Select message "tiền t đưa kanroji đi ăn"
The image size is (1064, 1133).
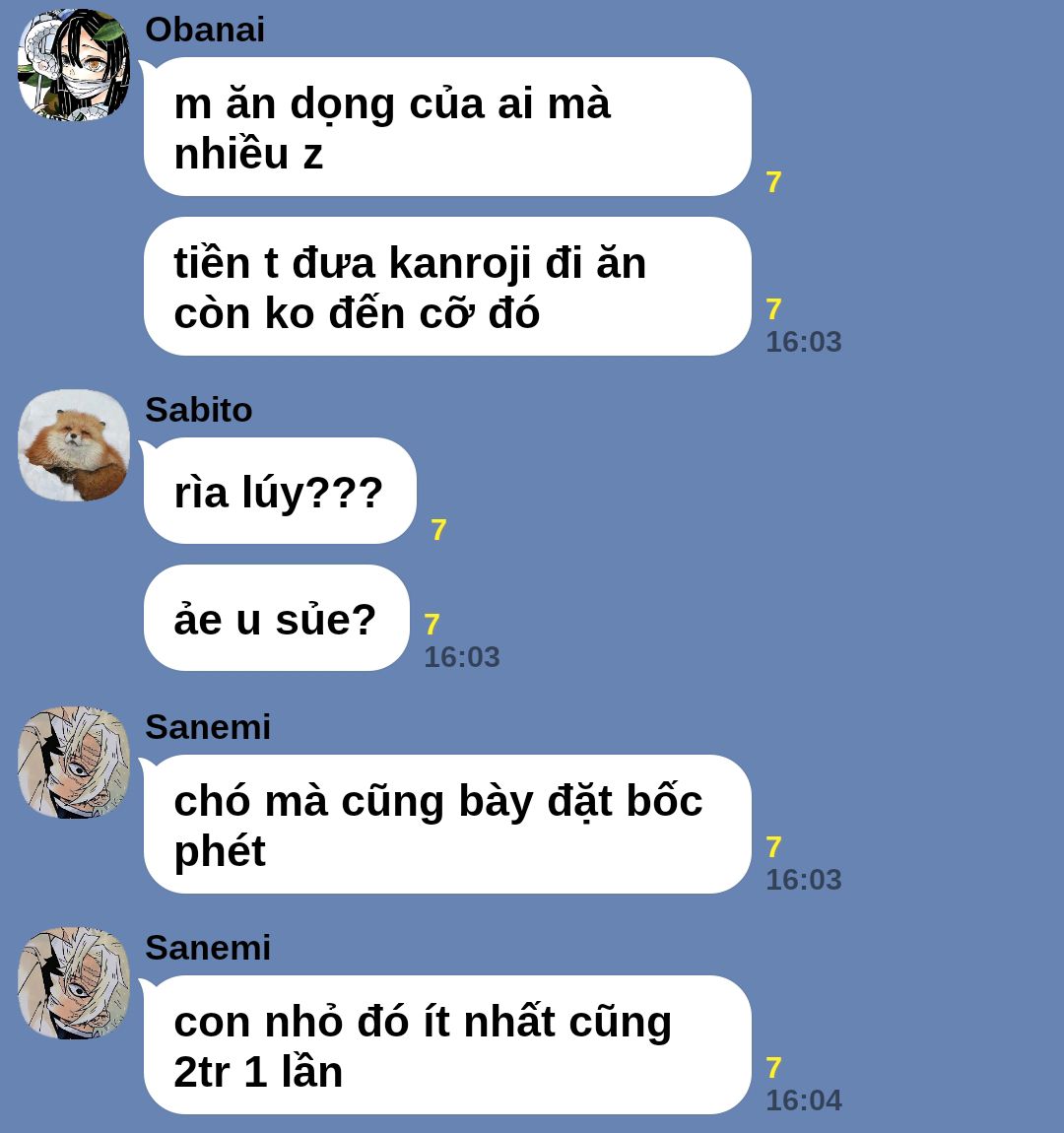click(x=447, y=286)
